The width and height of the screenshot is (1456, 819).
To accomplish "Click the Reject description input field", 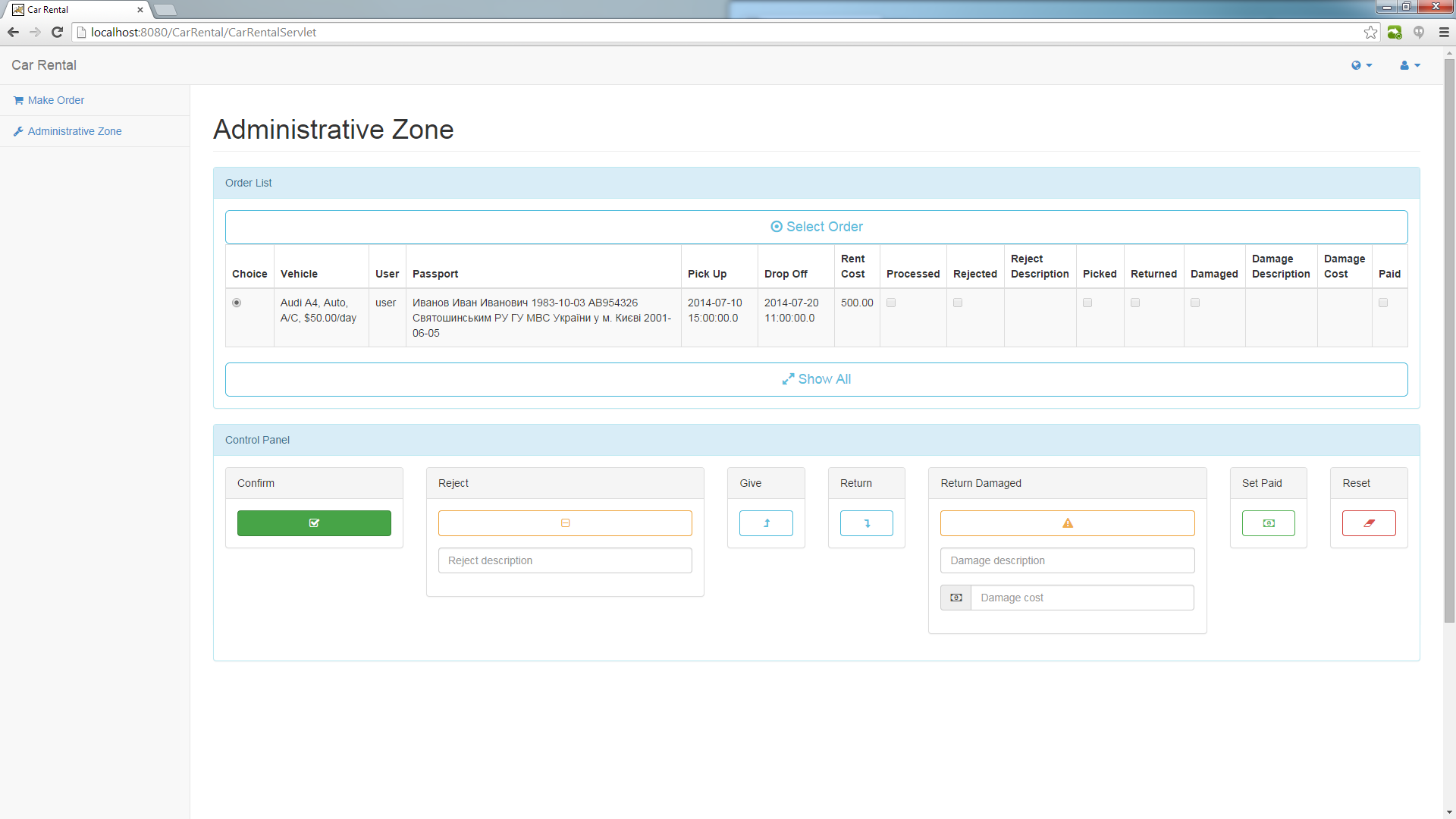I will (x=565, y=560).
